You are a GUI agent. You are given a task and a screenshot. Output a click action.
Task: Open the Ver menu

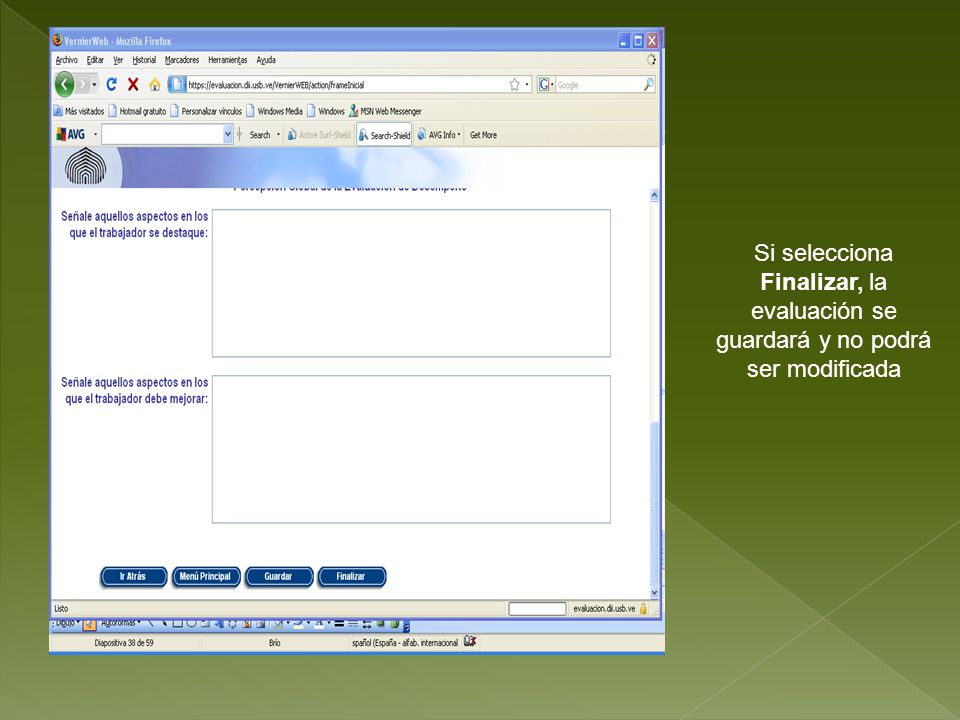[118, 60]
